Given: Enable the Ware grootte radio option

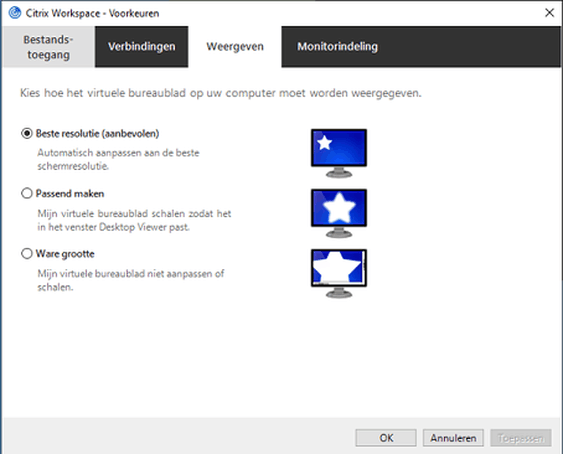Looking at the screenshot, I should [27, 254].
